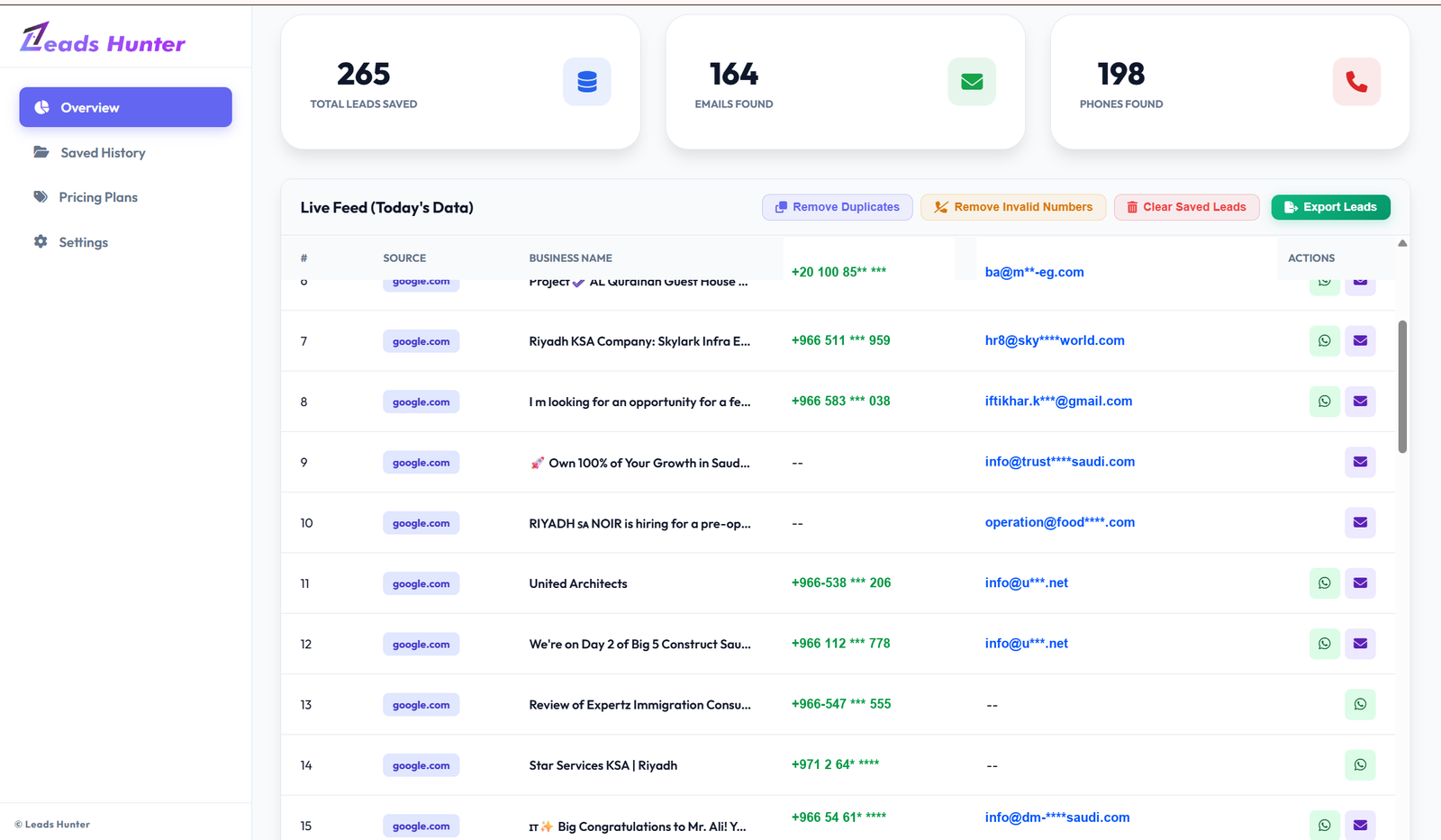The image size is (1441, 840).
Task: Click Remove Invalid Numbers button
Action: pyautogui.click(x=1013, y=207)
